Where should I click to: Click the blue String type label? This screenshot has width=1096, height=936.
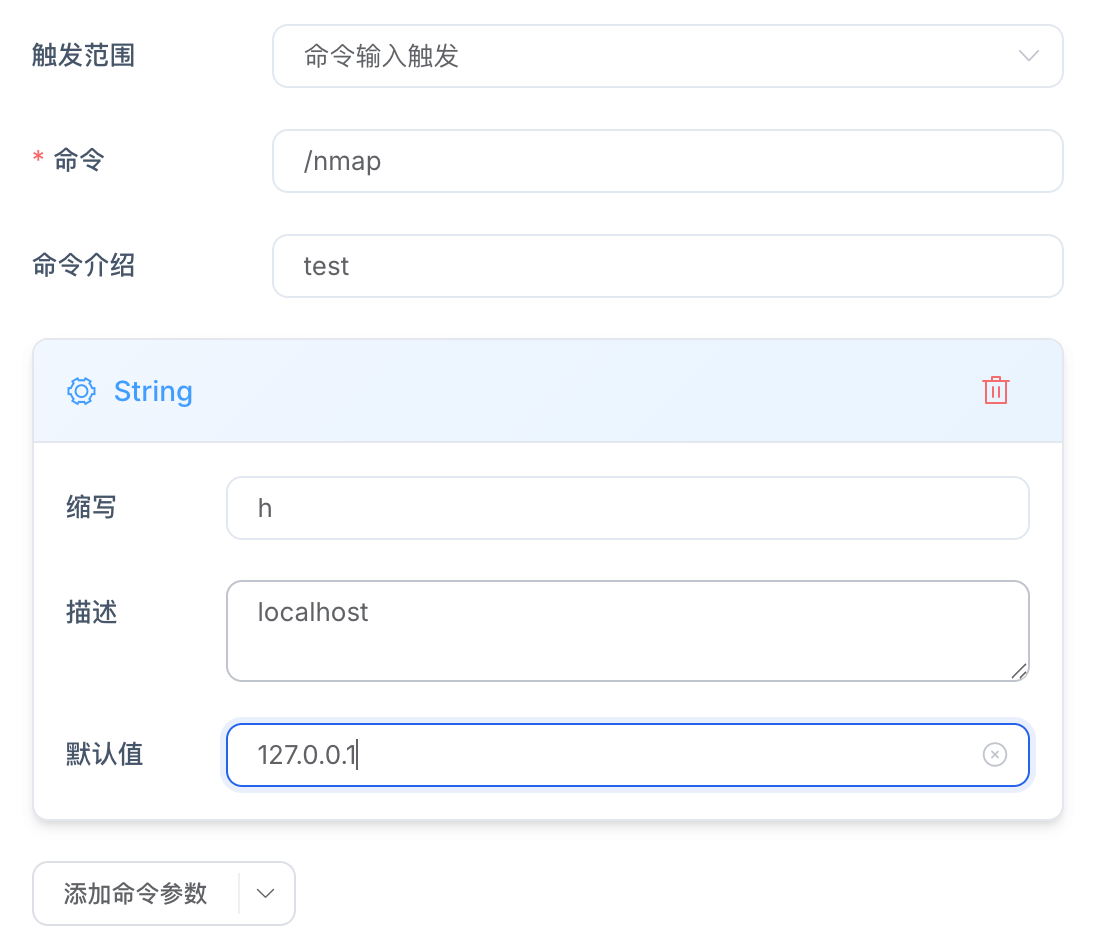point(153,391)
